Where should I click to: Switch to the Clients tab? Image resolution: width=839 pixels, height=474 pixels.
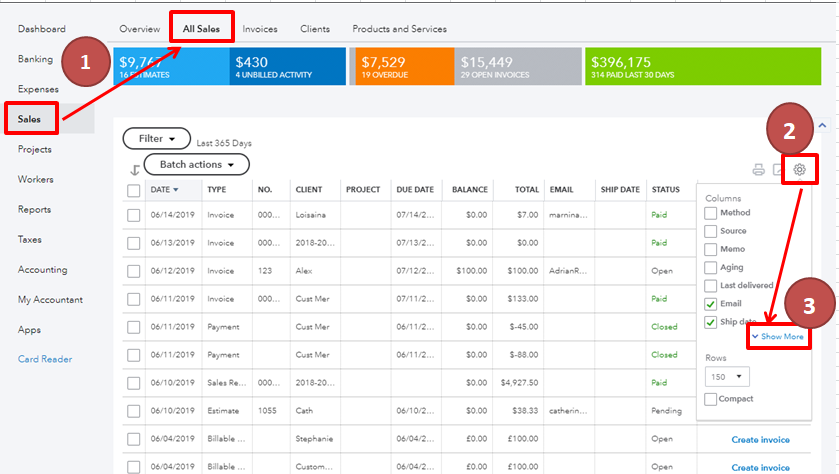(x=315, y=29)
